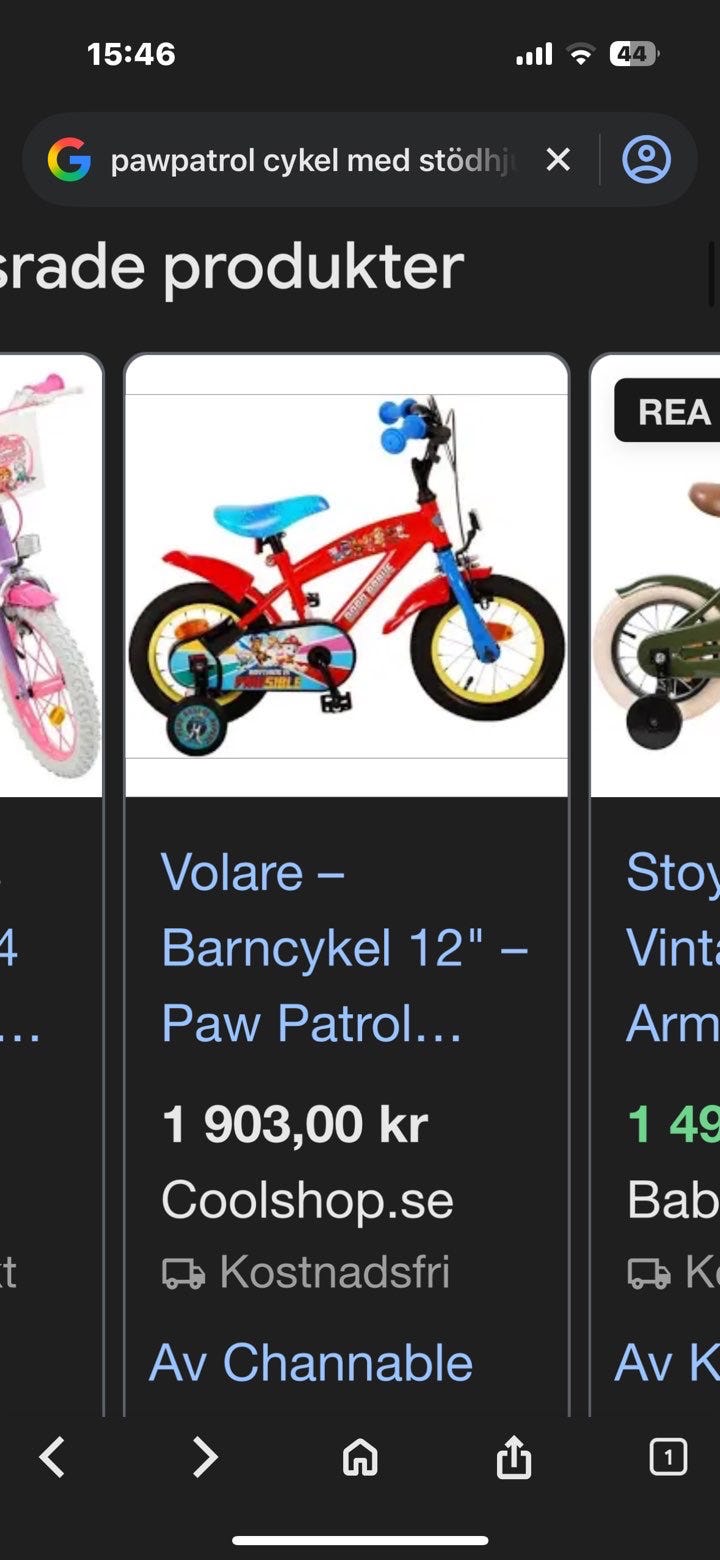720x1560 pixels.
Task: Tap the delivery truck icon under Coolshop.se
Action: [183, 1274]
